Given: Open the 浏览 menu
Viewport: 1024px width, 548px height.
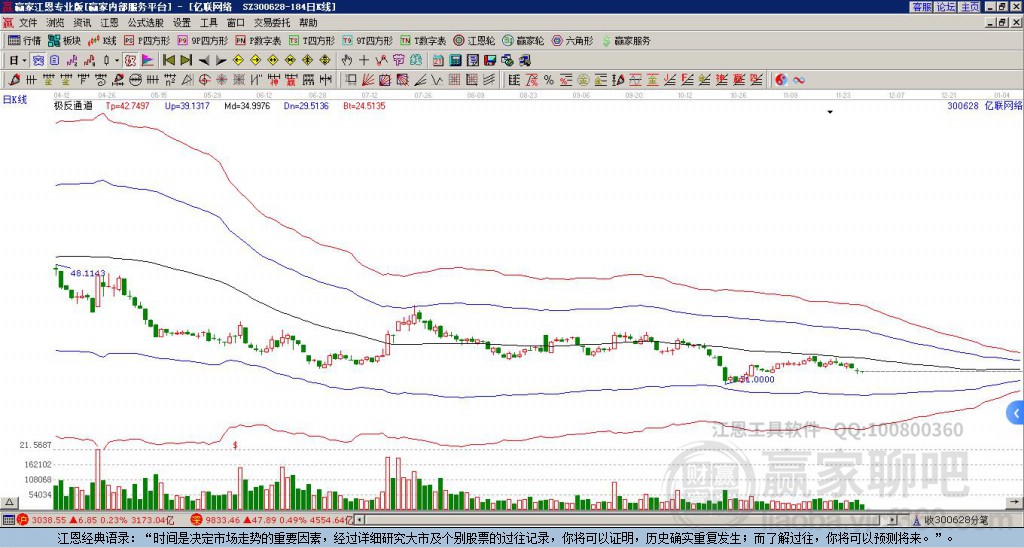Looking at the screenshot, I should [x=56, y=23].
